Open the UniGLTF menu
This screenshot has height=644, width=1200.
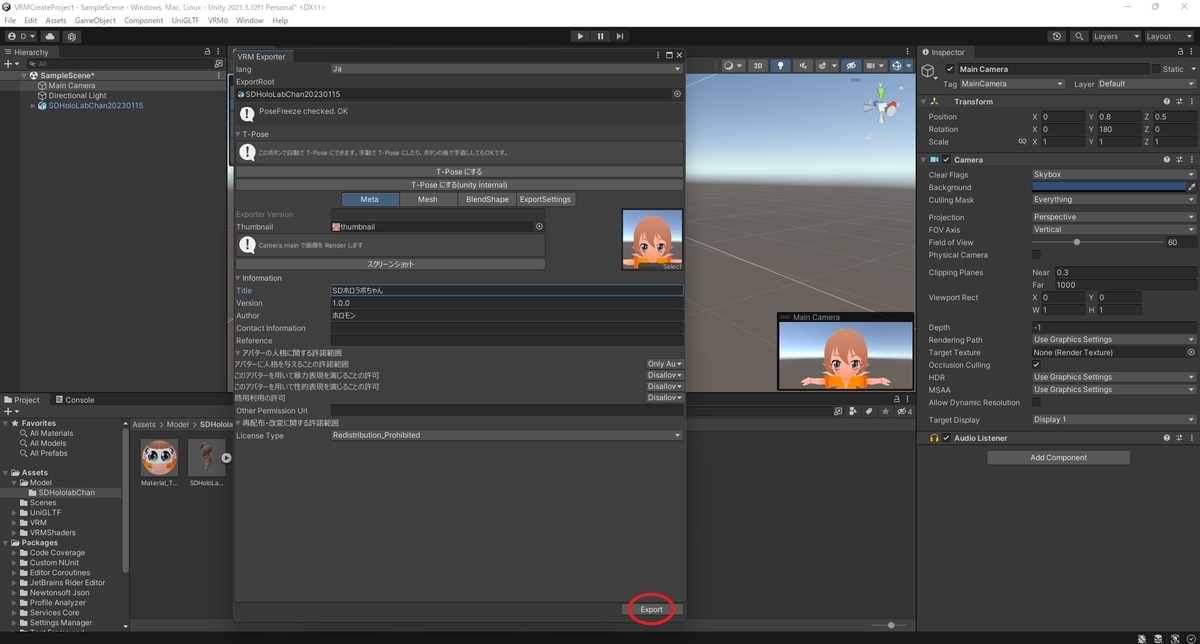[x=185, y=20]
